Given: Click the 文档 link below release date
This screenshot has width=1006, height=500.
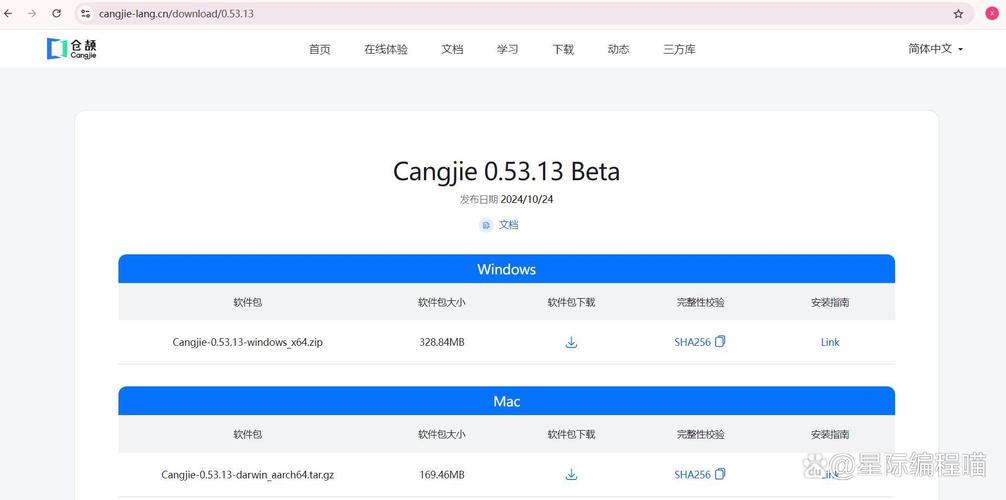Looking at the screenshot, I should [509, 225].
